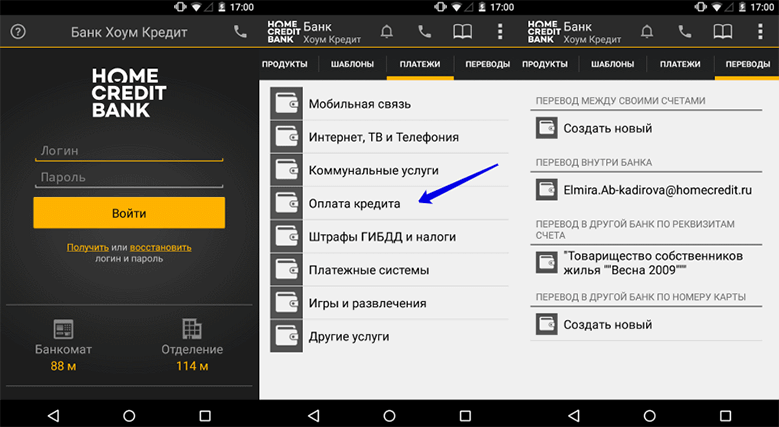Switch to Шаблоны tab on middle screen
The height and width of the screenshot is (427, 779).
352,64
